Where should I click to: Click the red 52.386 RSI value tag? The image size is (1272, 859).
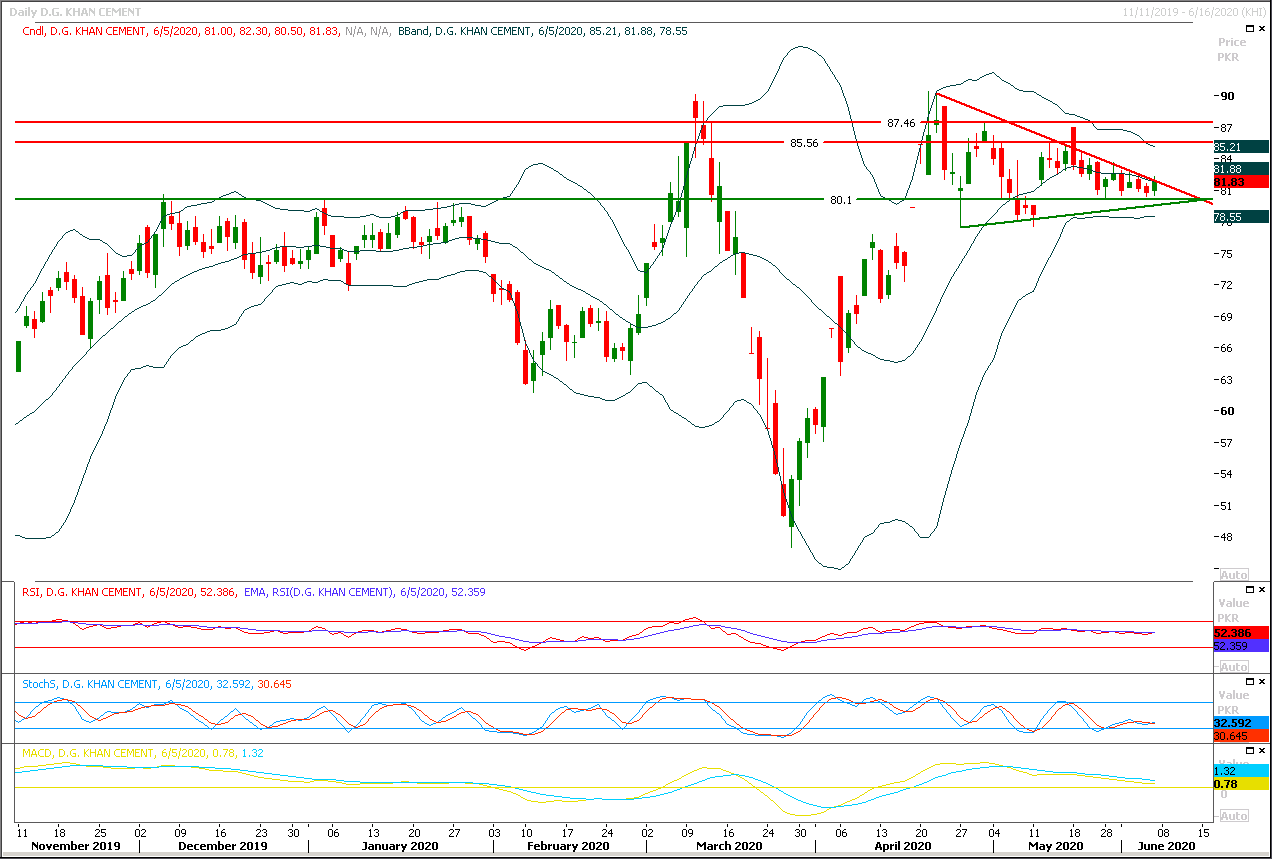1240,633
